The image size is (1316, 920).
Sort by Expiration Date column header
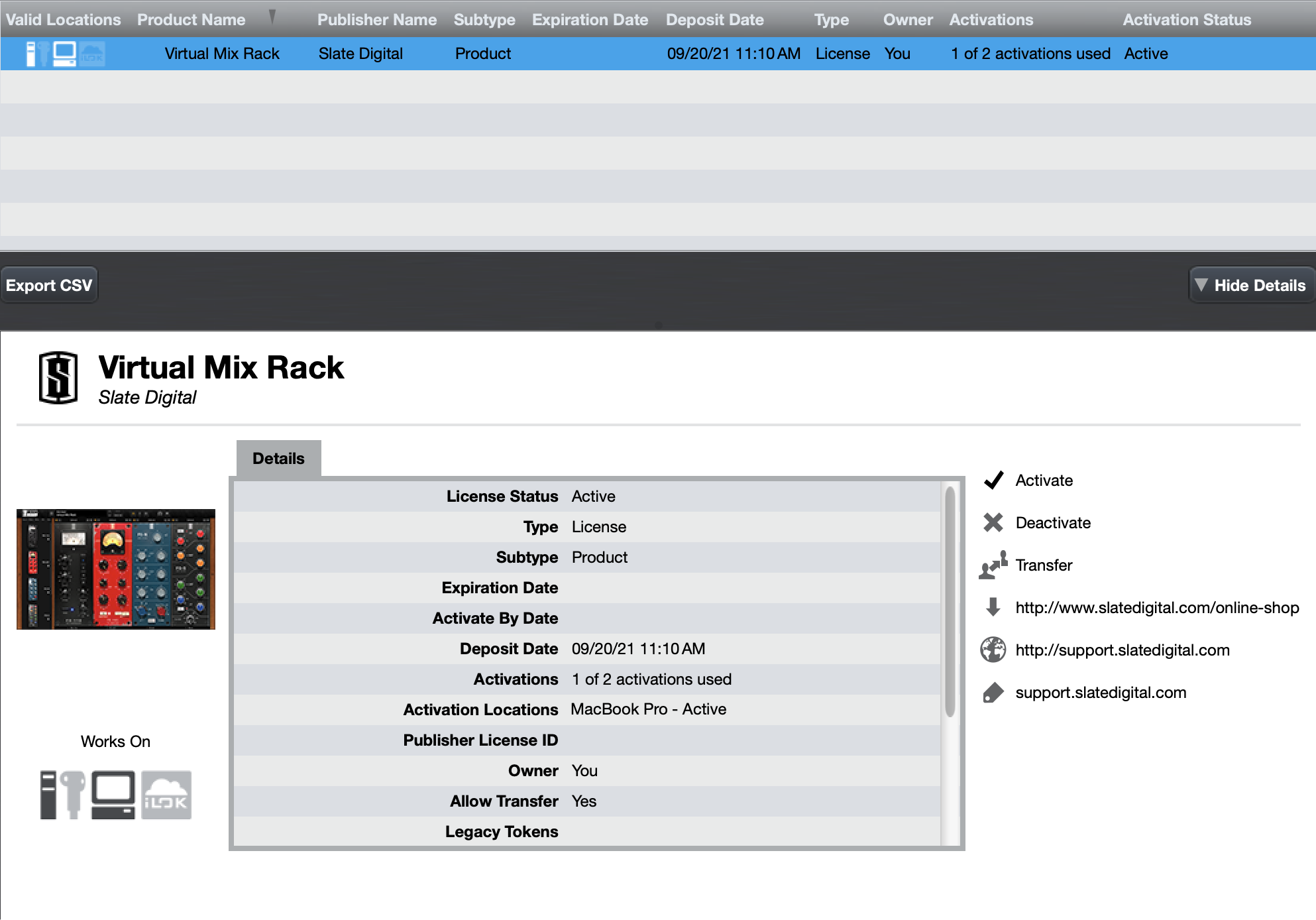point(590,20)
